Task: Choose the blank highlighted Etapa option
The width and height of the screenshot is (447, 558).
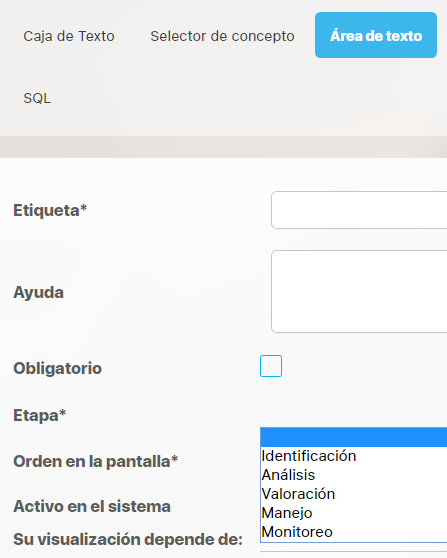Action: pos(353,437)
